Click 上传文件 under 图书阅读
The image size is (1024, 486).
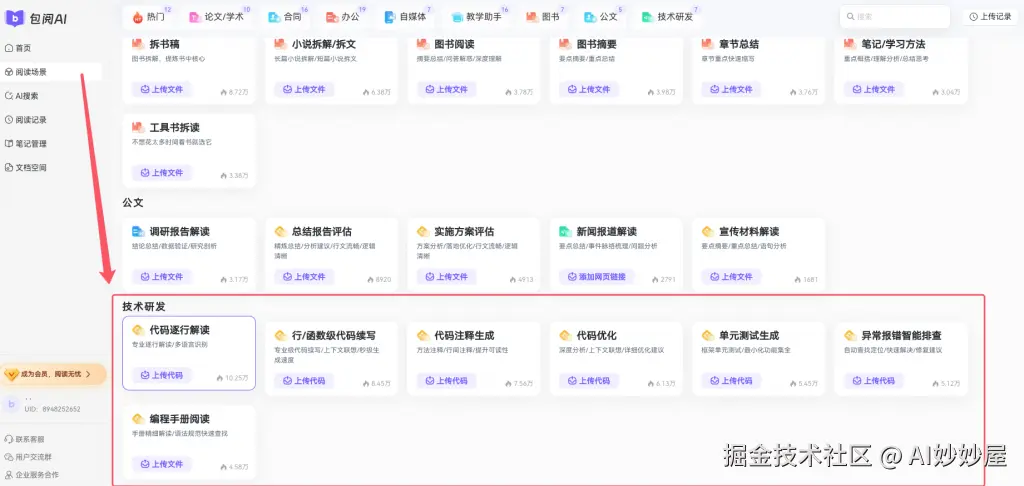tap(447, 89)
